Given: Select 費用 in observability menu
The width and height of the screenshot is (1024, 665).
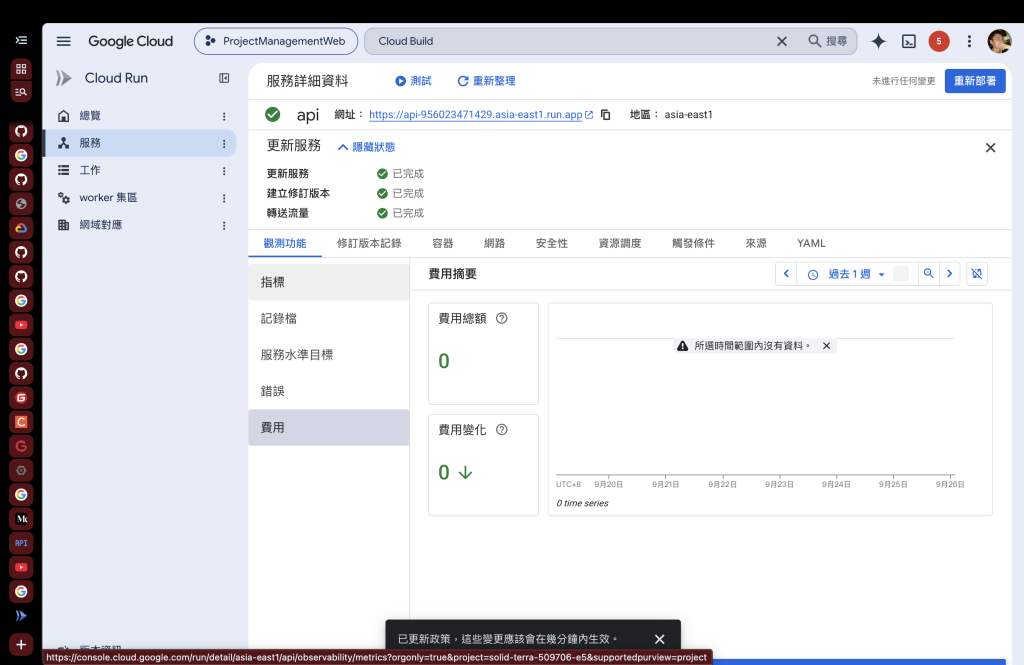Looking at the screenshot, I should click(x=328, y=427).
